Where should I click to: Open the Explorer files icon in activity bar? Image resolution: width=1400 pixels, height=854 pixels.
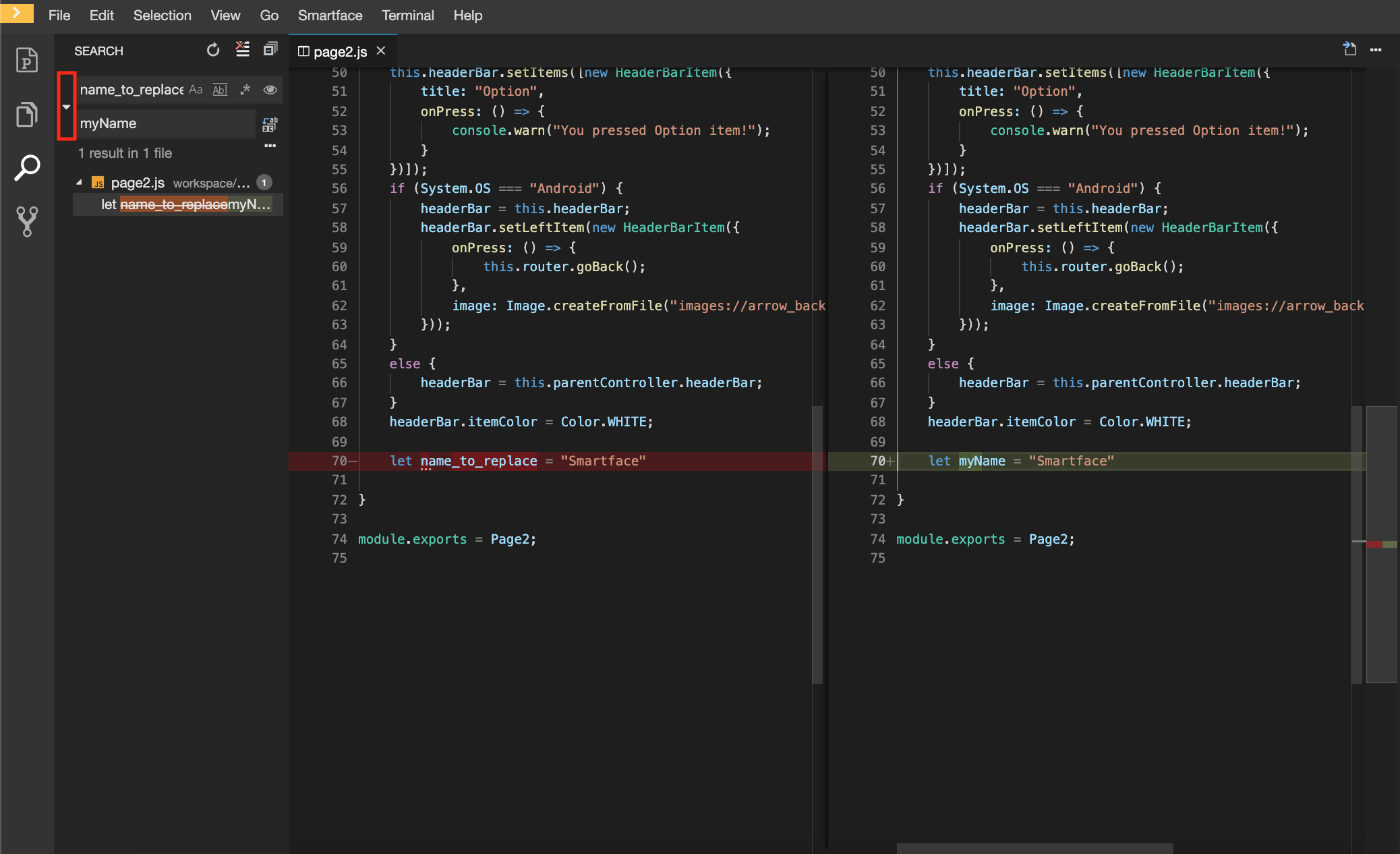(27, 114)
